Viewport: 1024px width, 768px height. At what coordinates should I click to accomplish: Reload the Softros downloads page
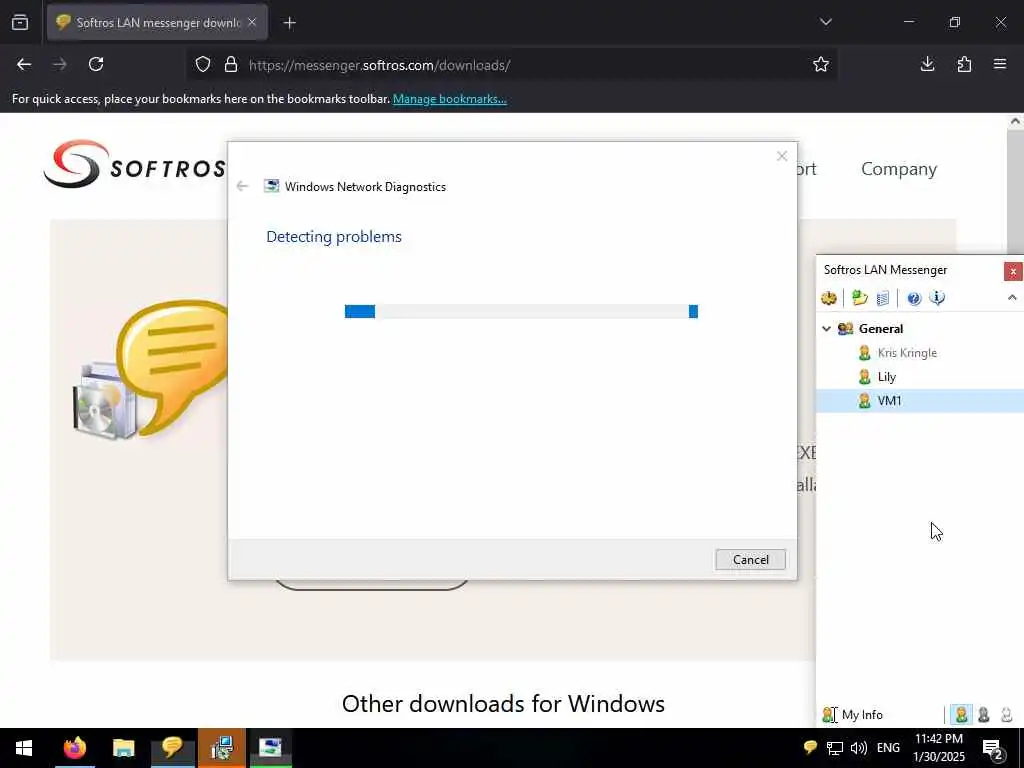tap(96, 64)
